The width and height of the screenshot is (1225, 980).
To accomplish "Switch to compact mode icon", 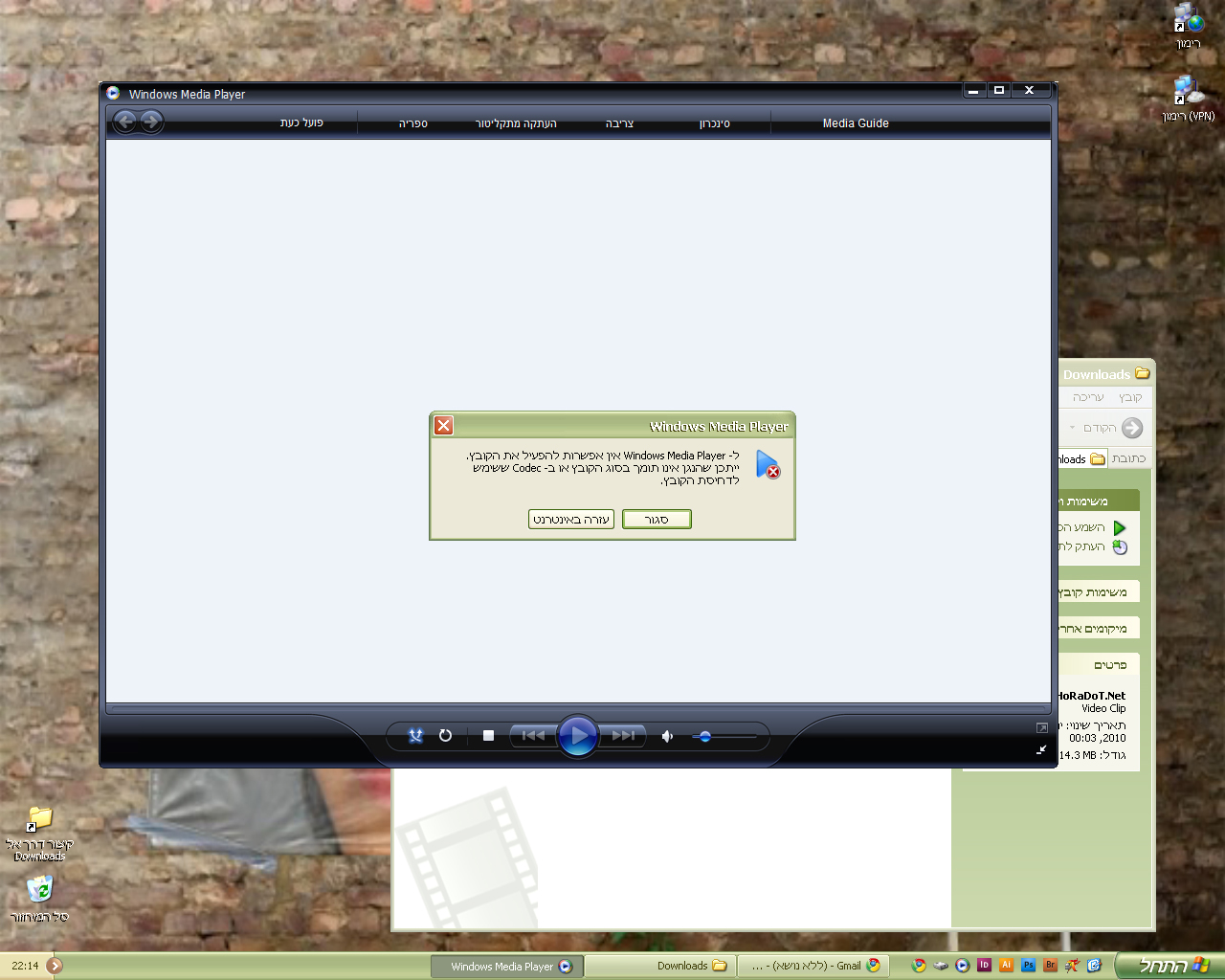I will click(1041, 750).
